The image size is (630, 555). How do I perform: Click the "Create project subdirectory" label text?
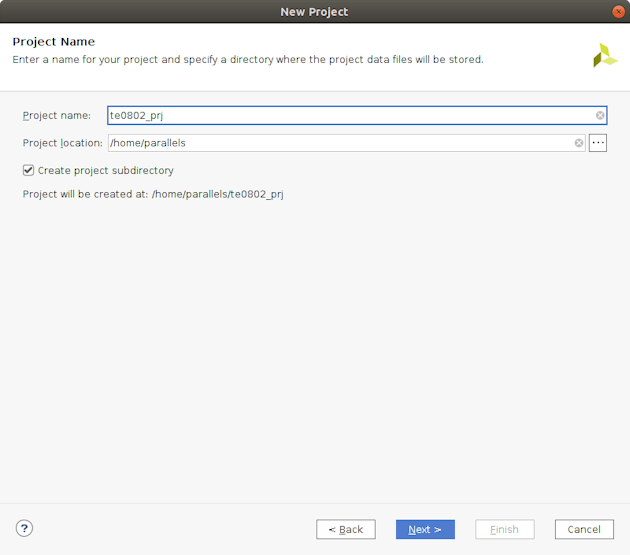tap(105, 171)
